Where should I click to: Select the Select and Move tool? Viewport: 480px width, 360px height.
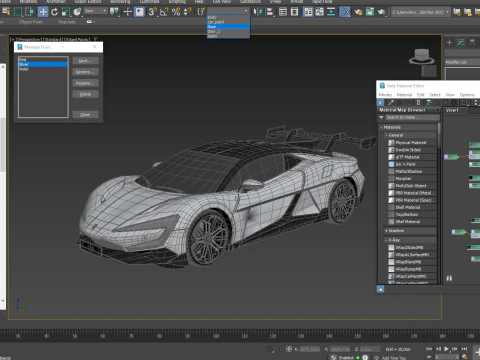pyautogui.click(x=43, y=12)
